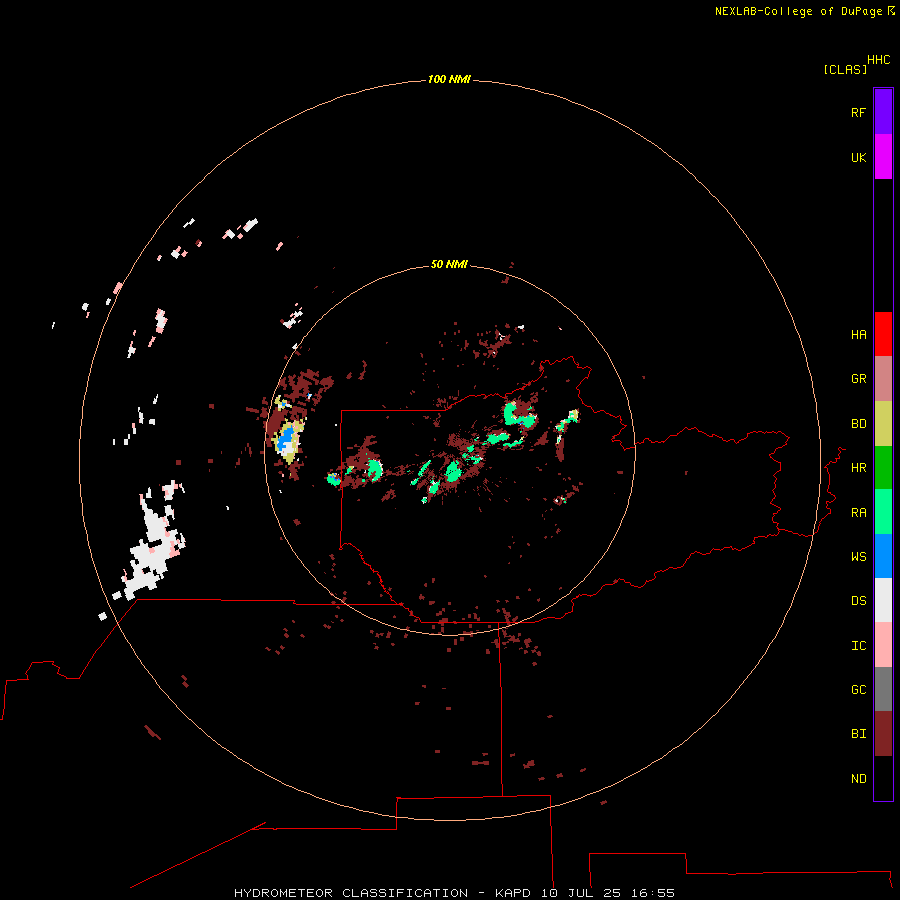Click the RA light green legend swatch
Screen dimensions: 900x900
883,512
